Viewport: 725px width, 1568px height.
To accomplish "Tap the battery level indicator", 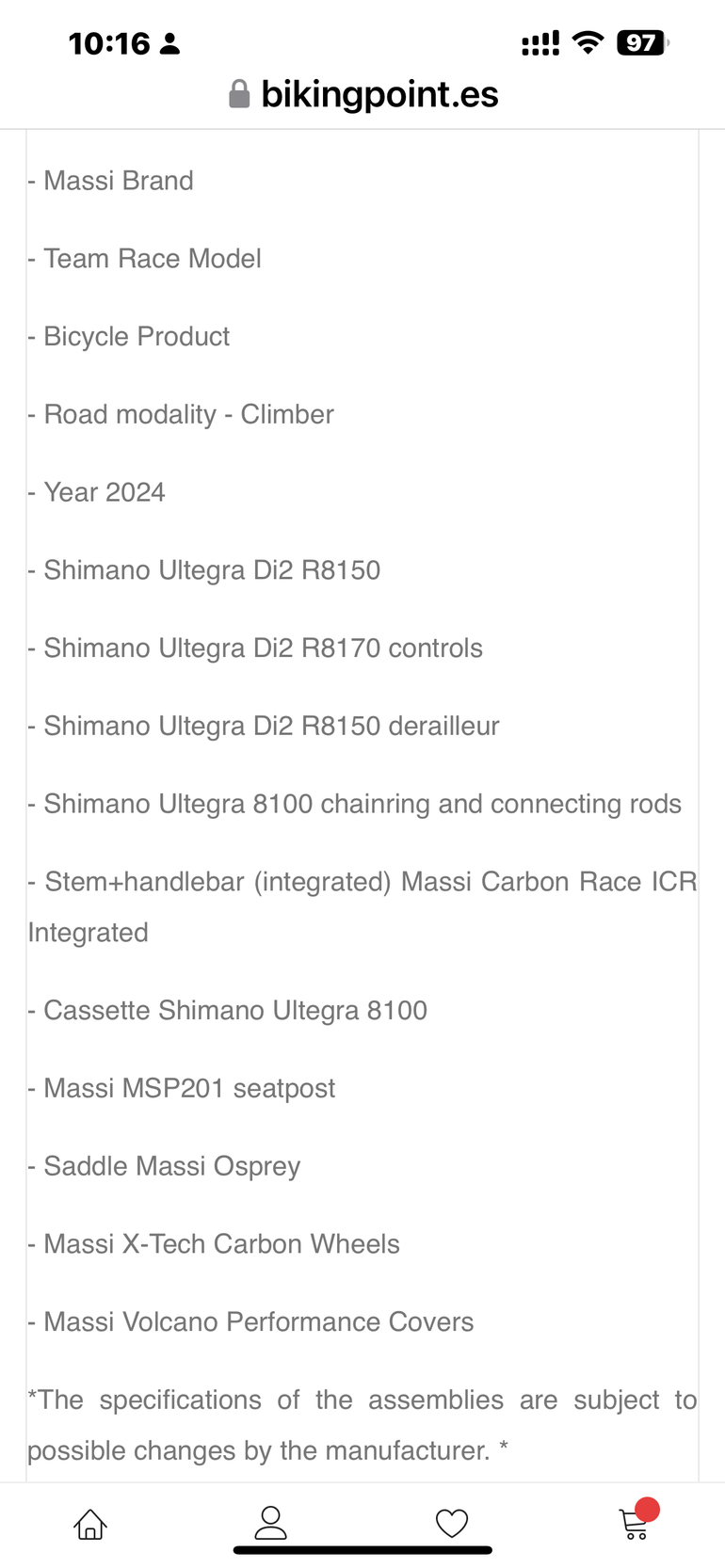I will [642, 43].
